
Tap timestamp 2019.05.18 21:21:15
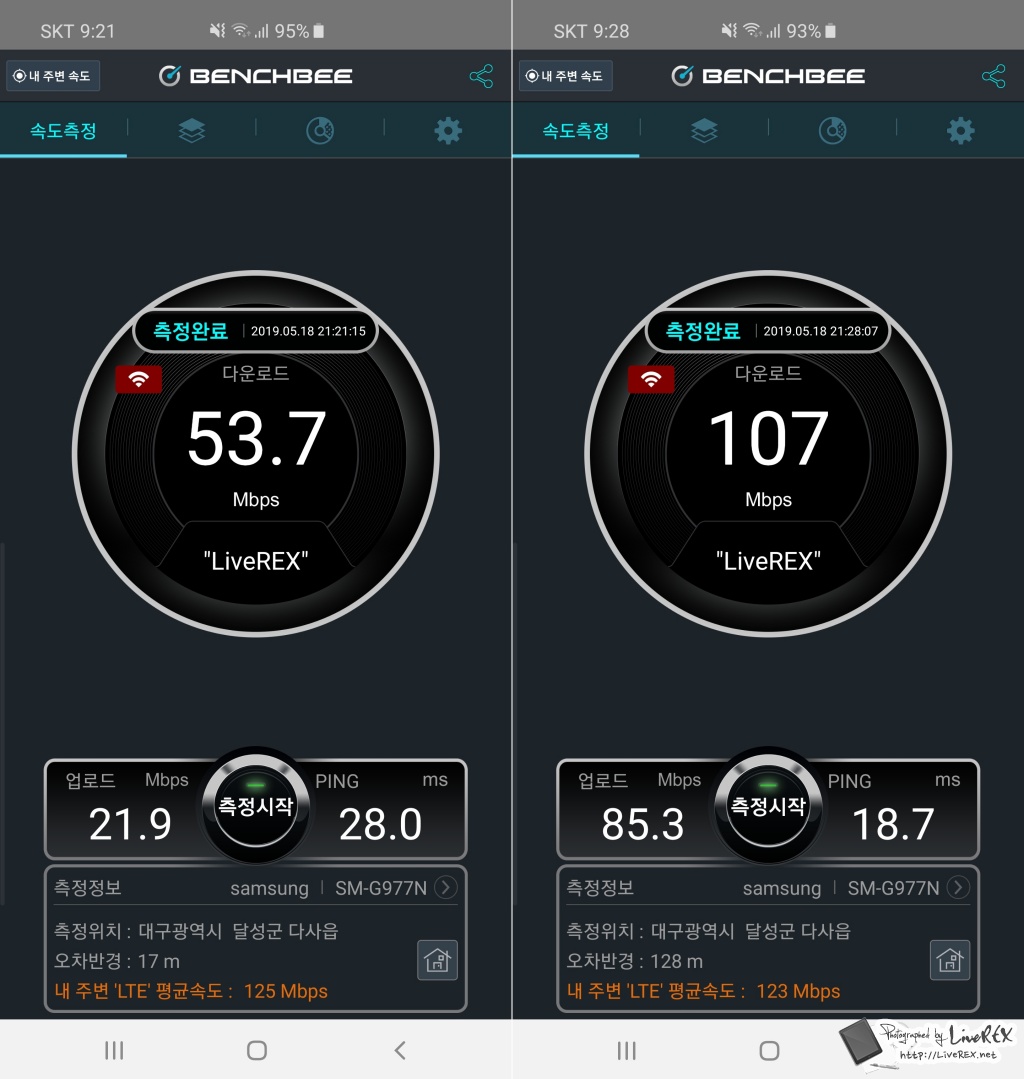tap(308, 331)
